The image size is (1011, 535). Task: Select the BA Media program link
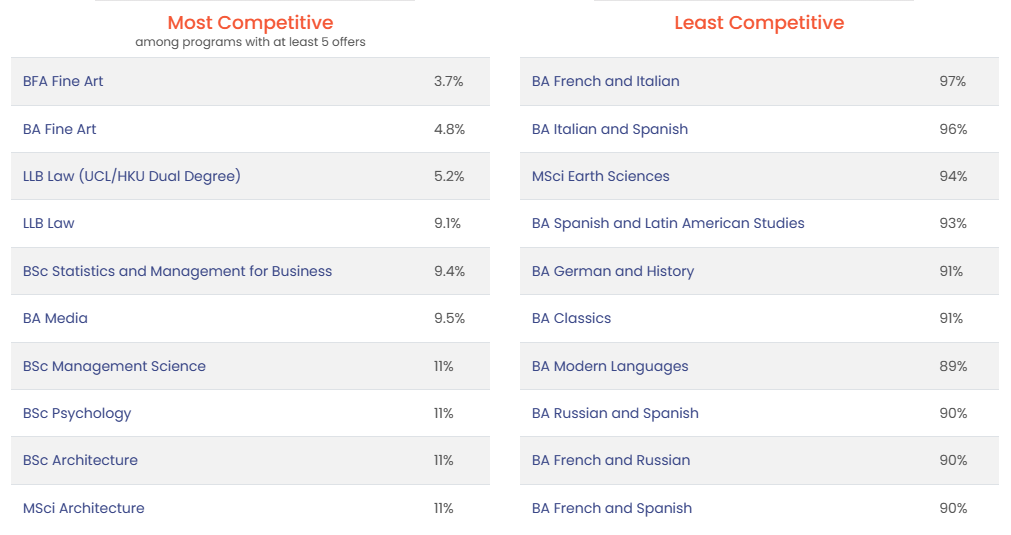55,318
